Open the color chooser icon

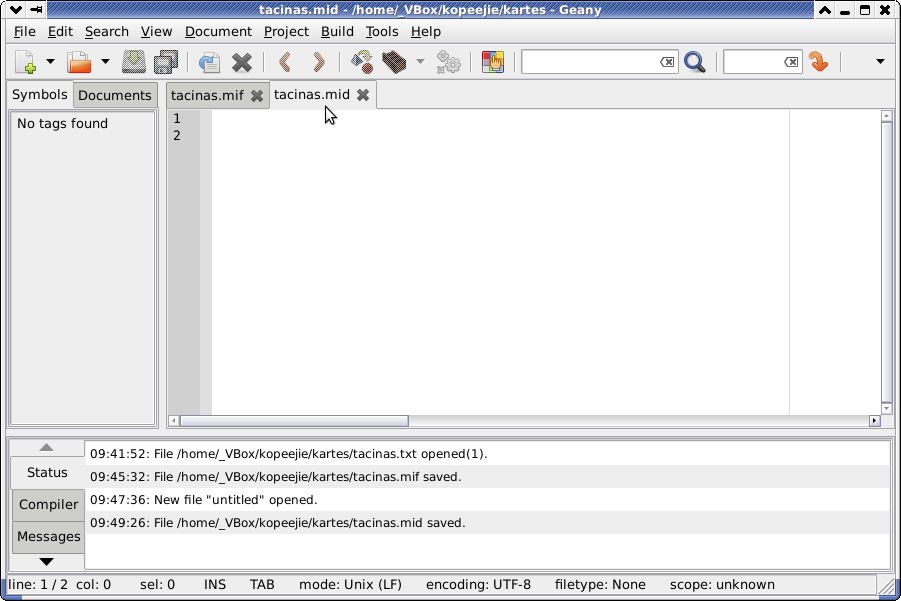pos(492,62)
